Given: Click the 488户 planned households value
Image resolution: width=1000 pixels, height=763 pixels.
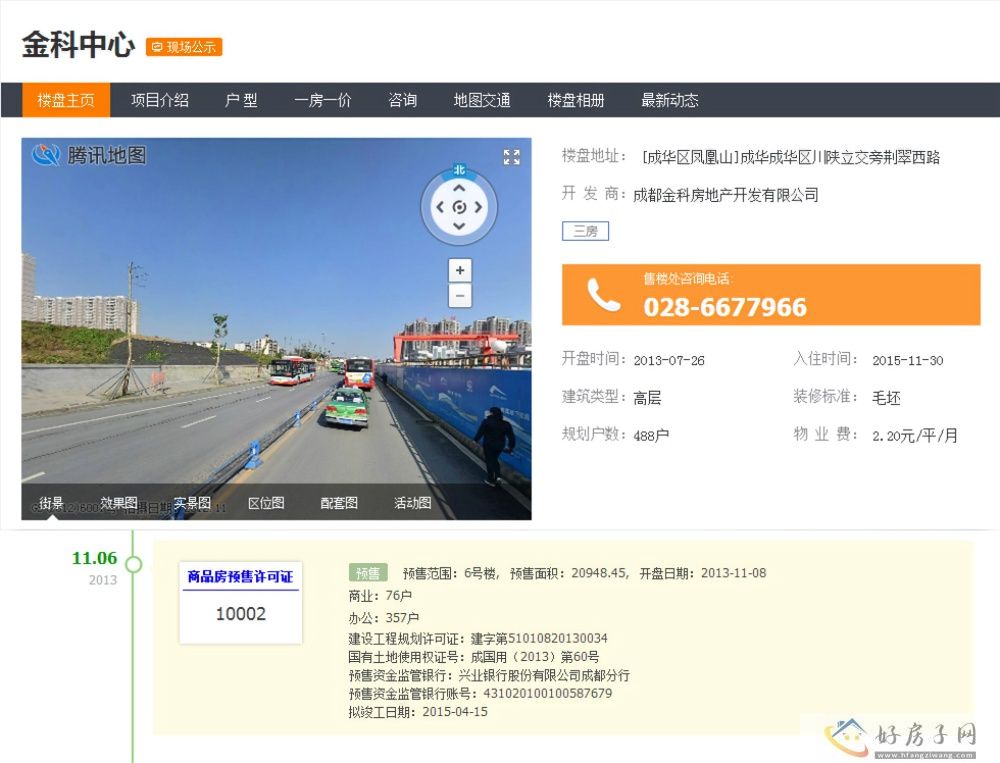Looking at the screenshot, I should pyautogui.click(x=651, y=435).
